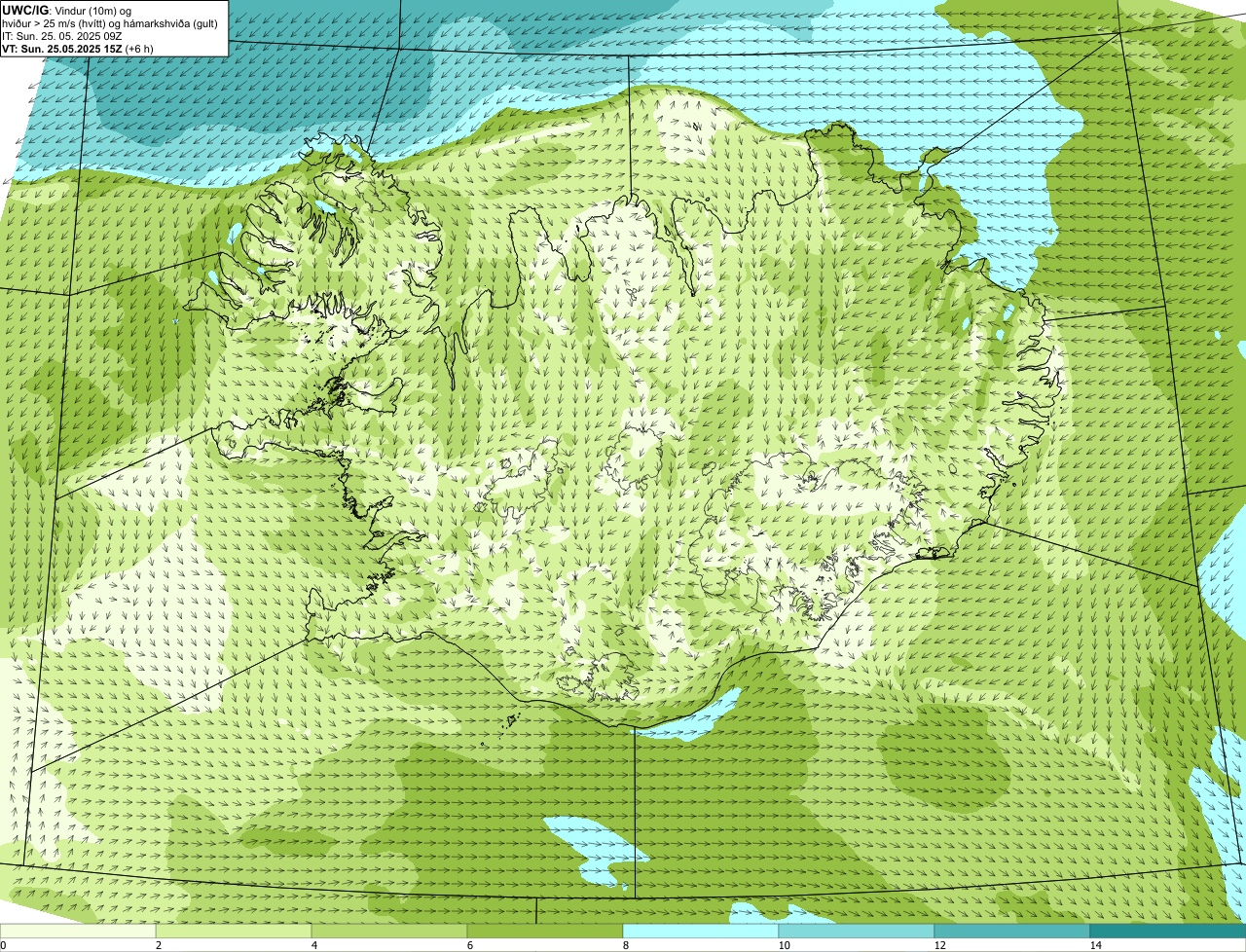
Task: Select the 6–8 m/s green legend swatch
Action: point(545,931)
